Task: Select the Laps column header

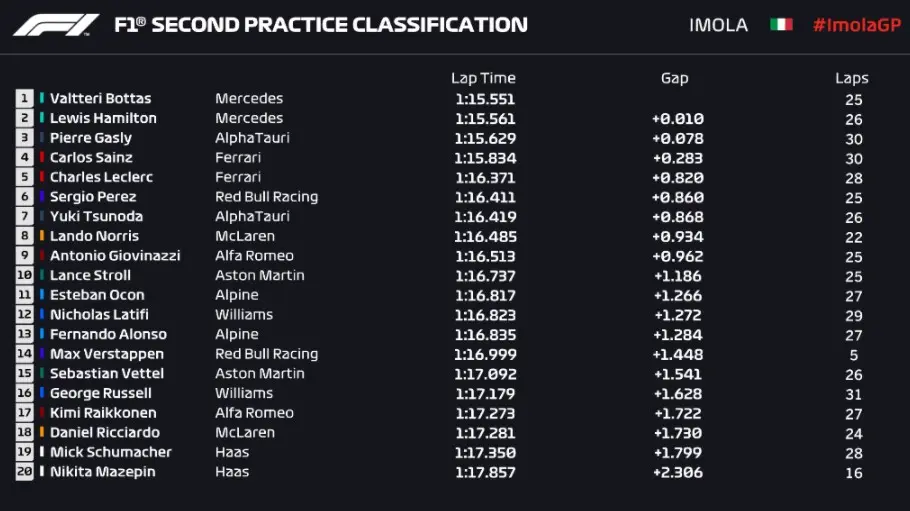Action: [852, 78]
